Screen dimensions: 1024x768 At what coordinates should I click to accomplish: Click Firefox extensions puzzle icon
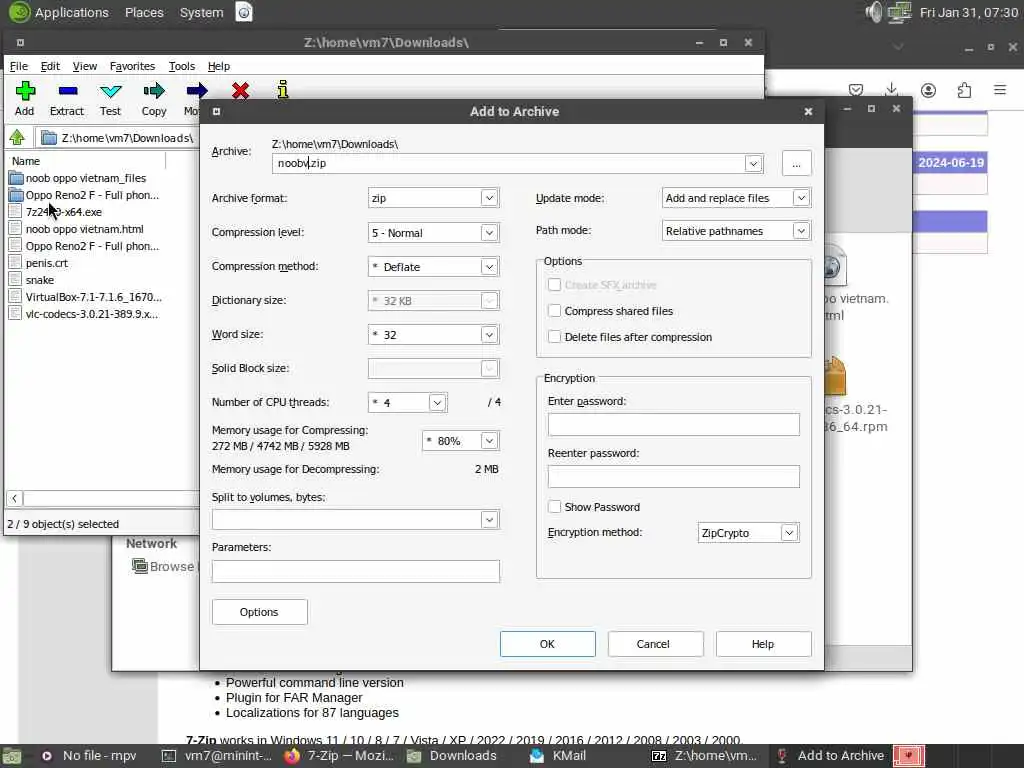pyautogui.click(x=964, y=90)
